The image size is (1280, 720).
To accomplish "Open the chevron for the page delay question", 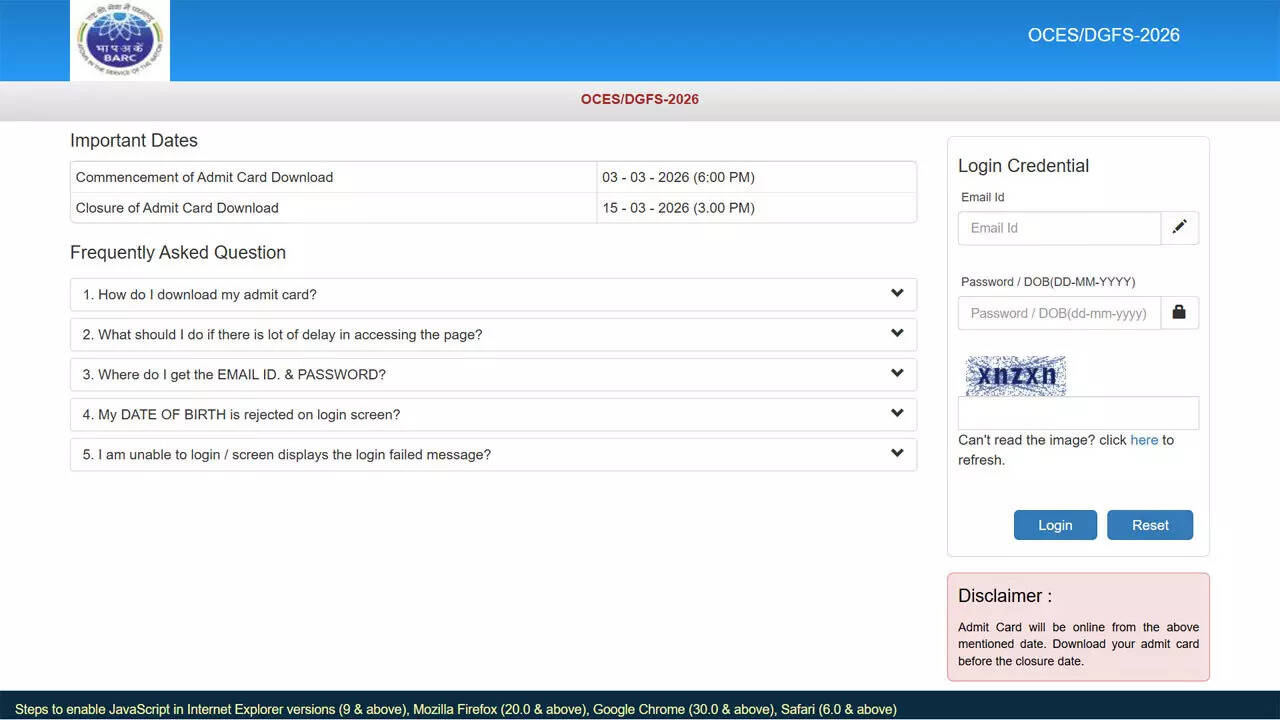I will (x=897, y=334).
